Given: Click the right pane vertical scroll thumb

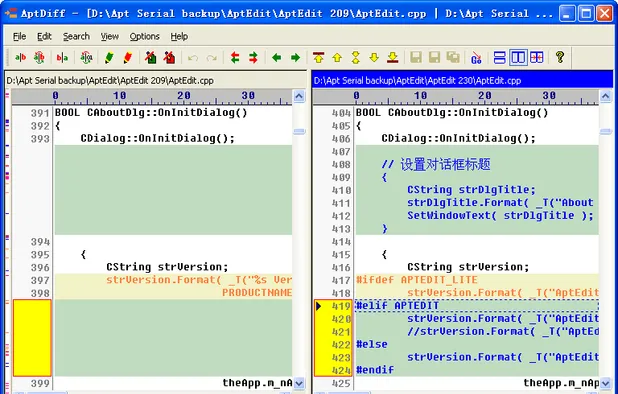Looking at the screenshot, I should pos(605,132).
